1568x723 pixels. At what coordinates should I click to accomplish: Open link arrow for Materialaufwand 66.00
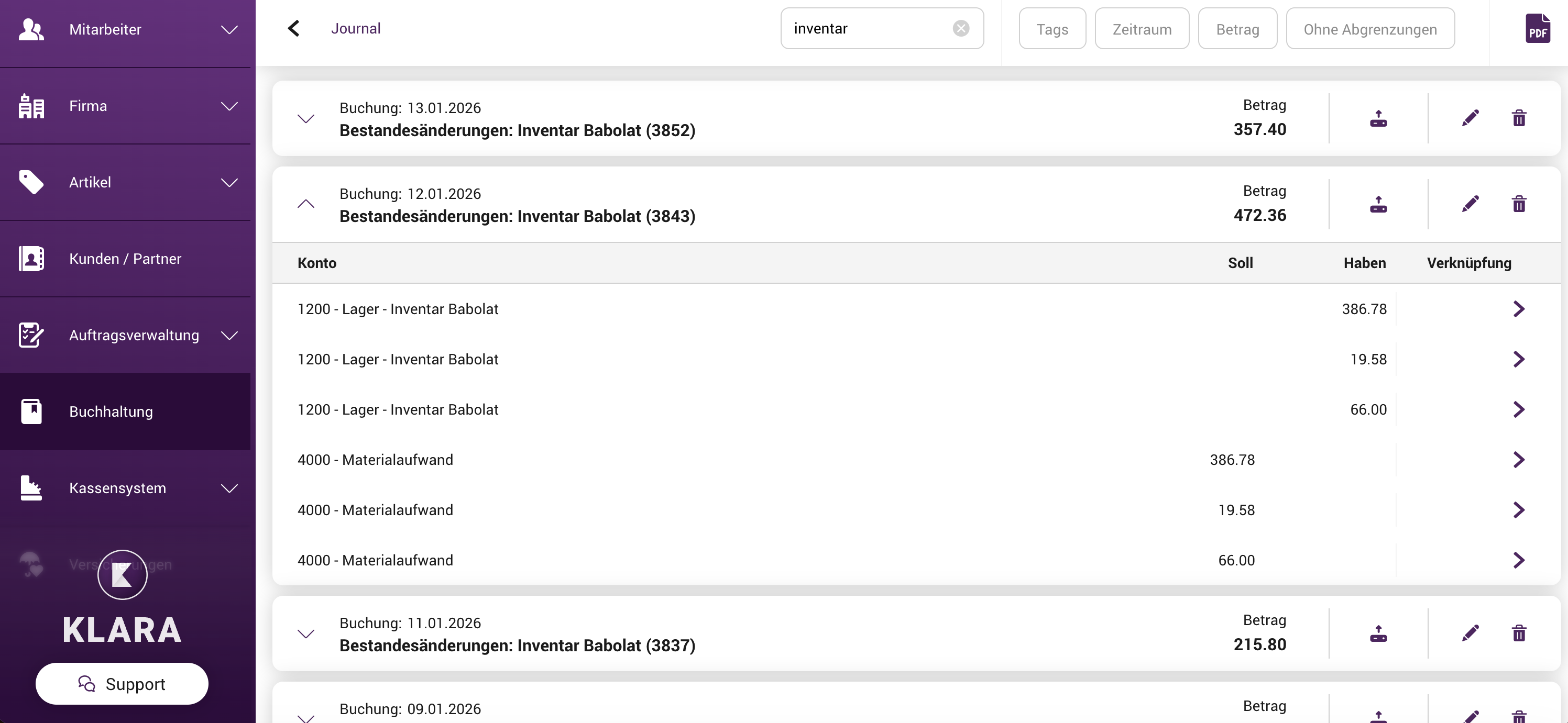1519,561
